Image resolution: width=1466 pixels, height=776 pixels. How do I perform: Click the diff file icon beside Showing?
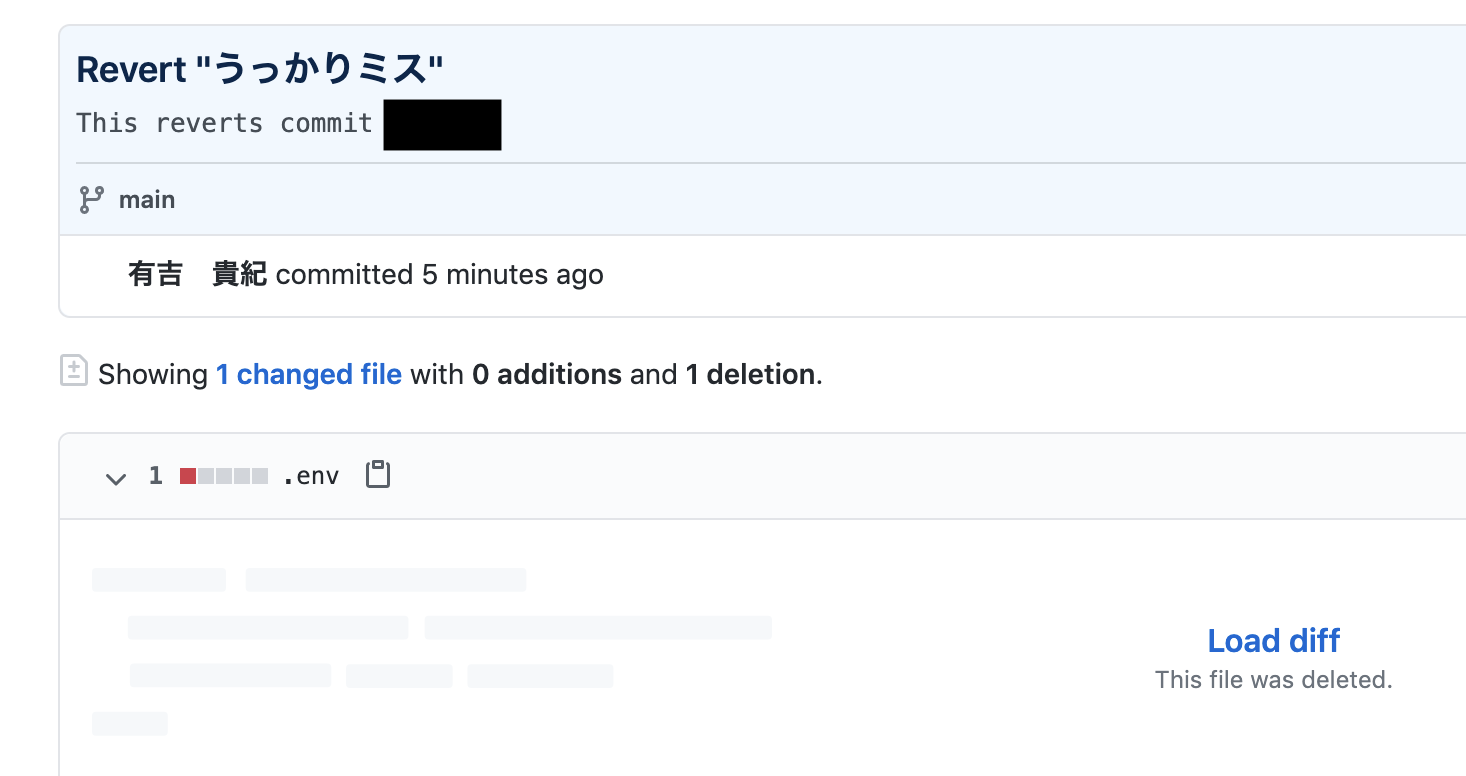pyautogui.click(x=74, y=371)
